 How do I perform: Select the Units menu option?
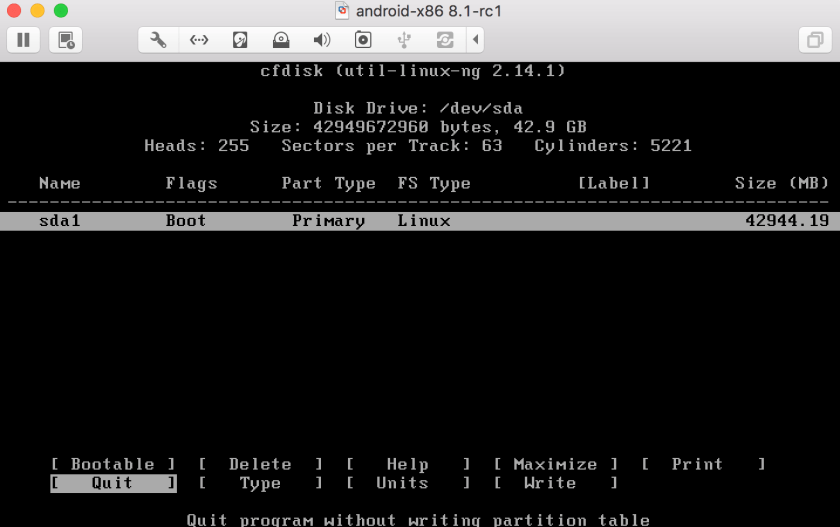tap(408, 483)
